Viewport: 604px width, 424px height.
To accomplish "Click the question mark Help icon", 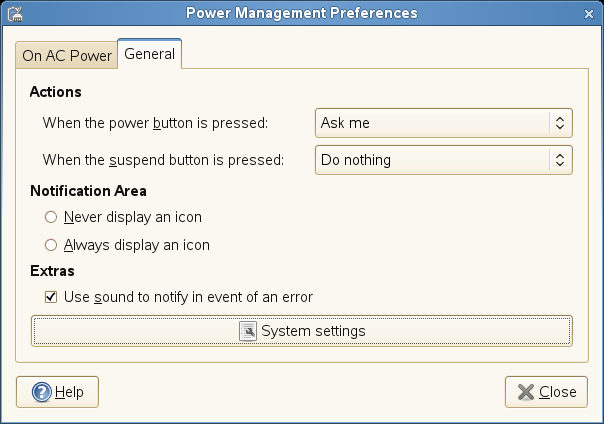I will pyautogui.click(x=41, y=392).
